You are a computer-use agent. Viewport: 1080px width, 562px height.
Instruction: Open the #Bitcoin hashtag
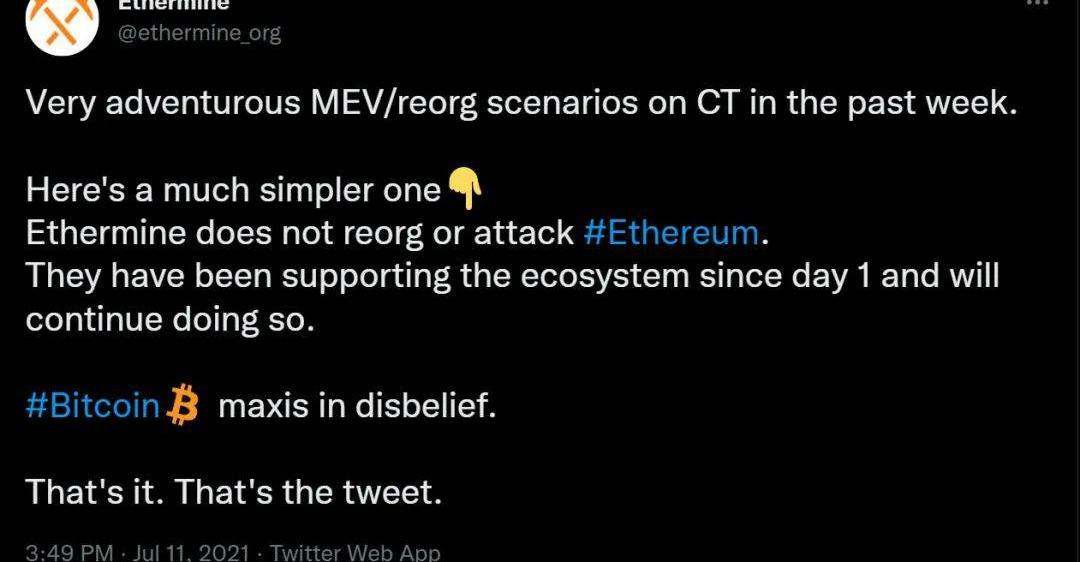(x=93, y=407)
